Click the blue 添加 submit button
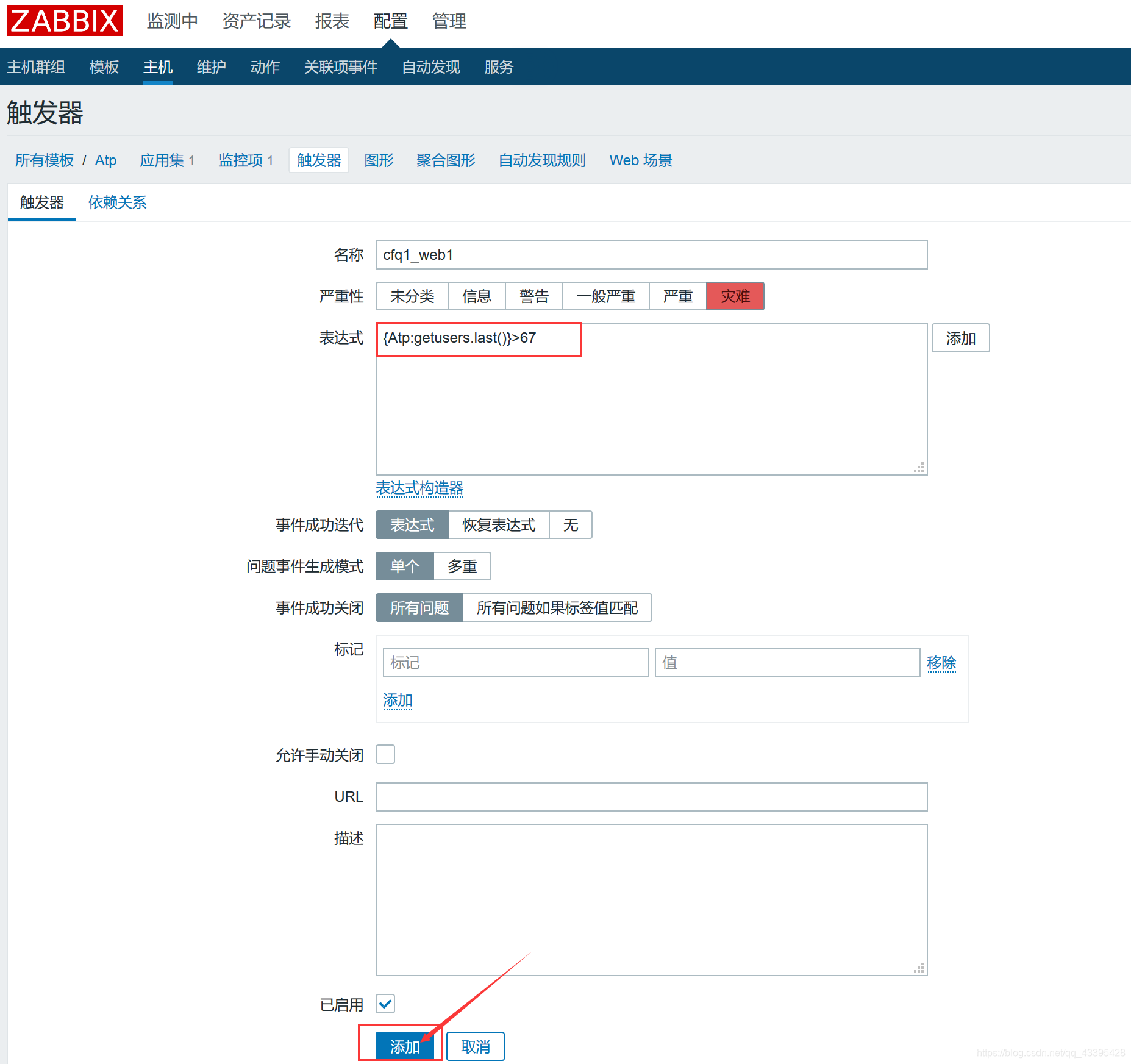 point(405,1046)
